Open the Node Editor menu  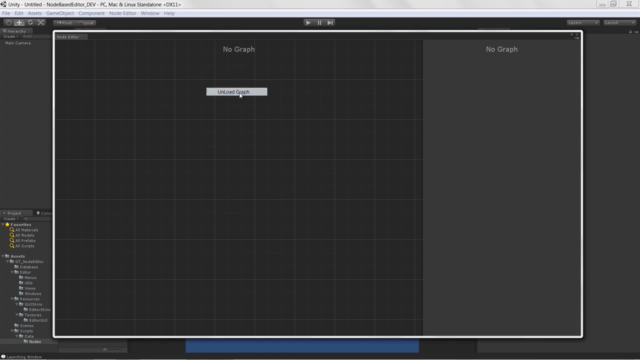(122, 13)
